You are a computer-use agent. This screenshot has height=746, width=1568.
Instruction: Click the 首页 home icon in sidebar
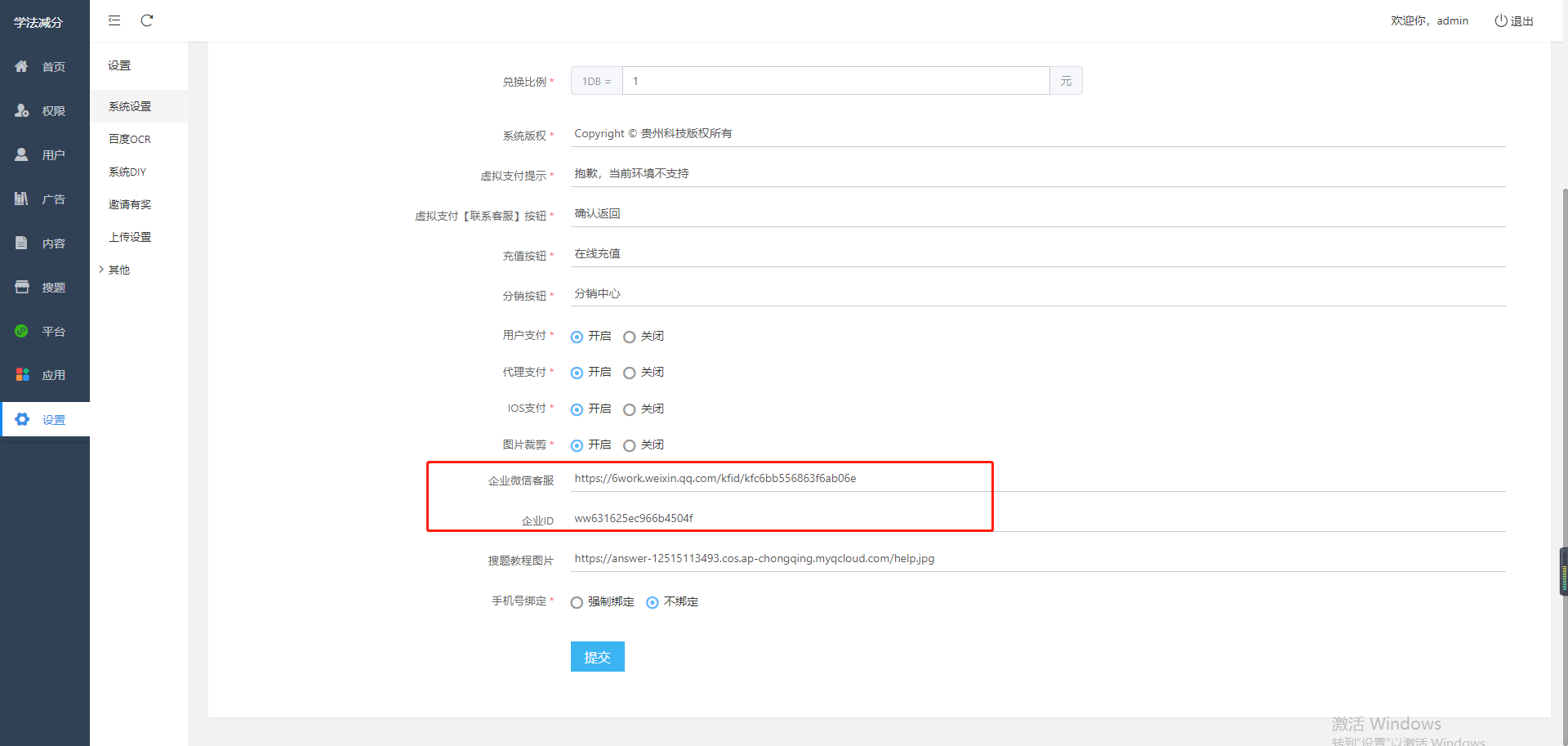tap(22, 66)
